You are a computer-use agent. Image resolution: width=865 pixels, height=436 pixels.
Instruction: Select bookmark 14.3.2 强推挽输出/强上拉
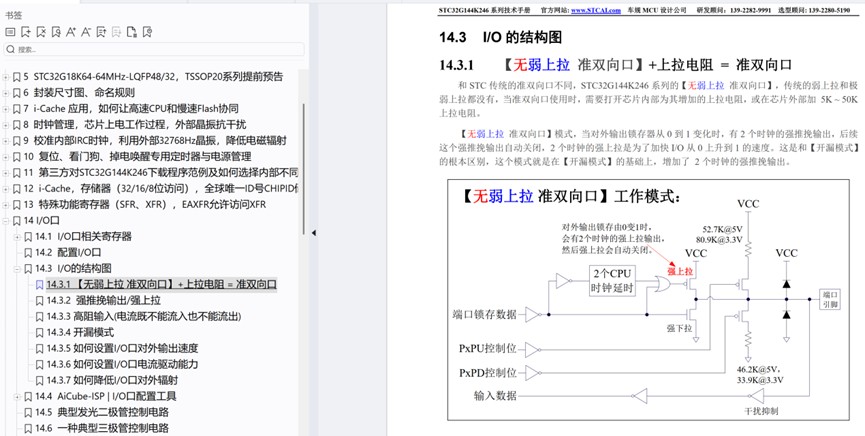(x=104, y=301)
